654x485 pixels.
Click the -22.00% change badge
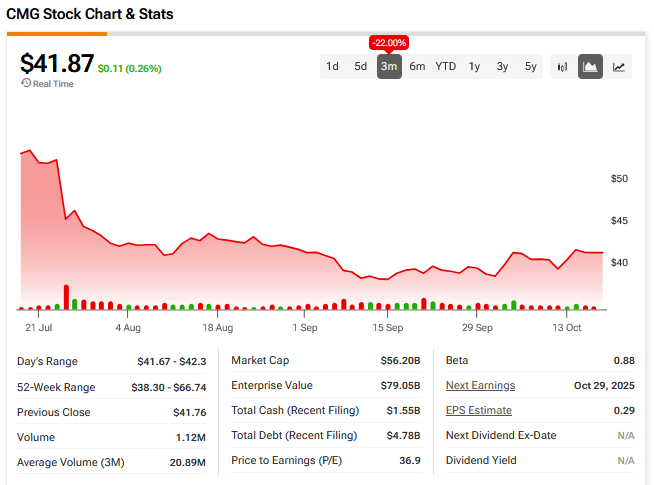[x=389, y=43]
